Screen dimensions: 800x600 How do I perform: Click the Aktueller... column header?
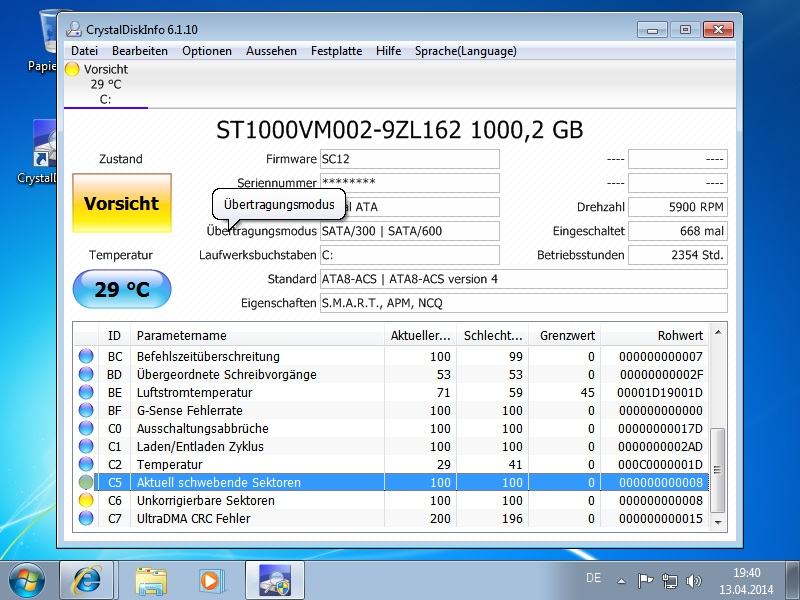[420, 335]
